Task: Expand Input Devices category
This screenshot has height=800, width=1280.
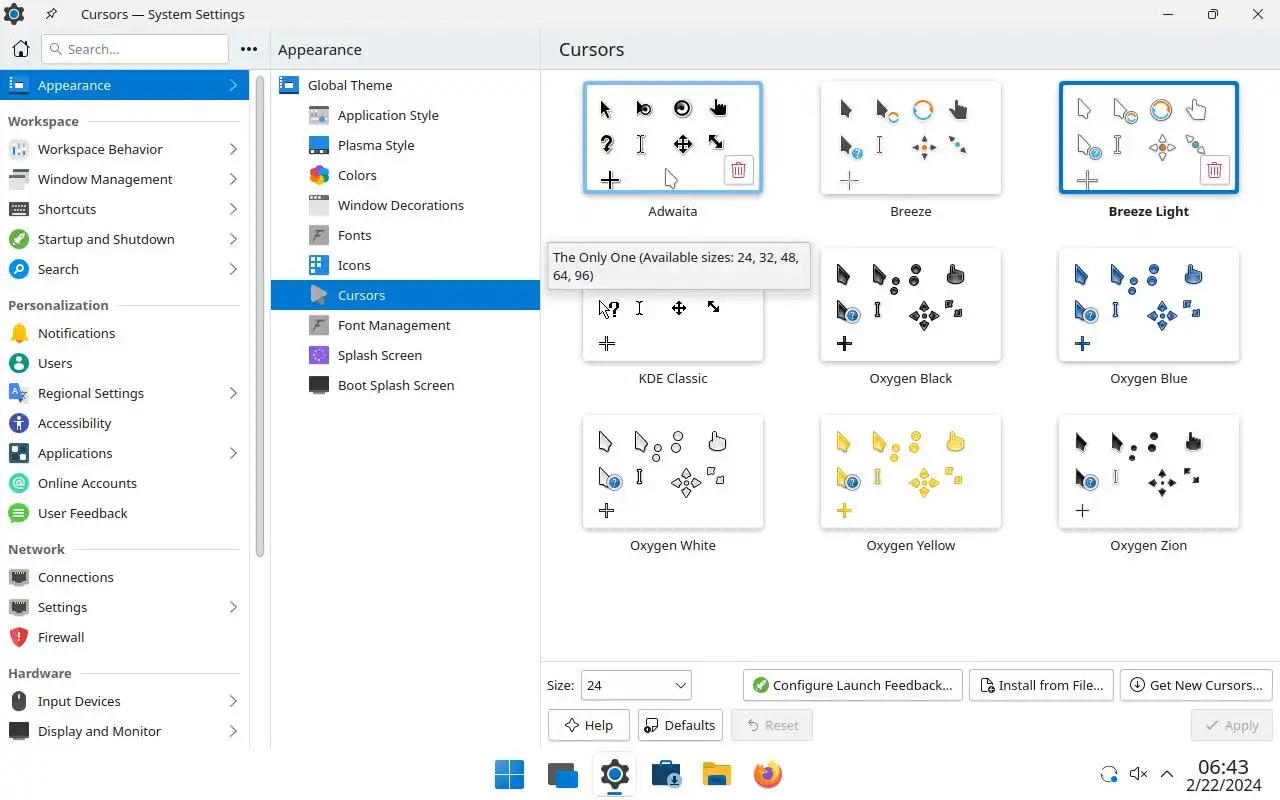Action: [125, 701]
